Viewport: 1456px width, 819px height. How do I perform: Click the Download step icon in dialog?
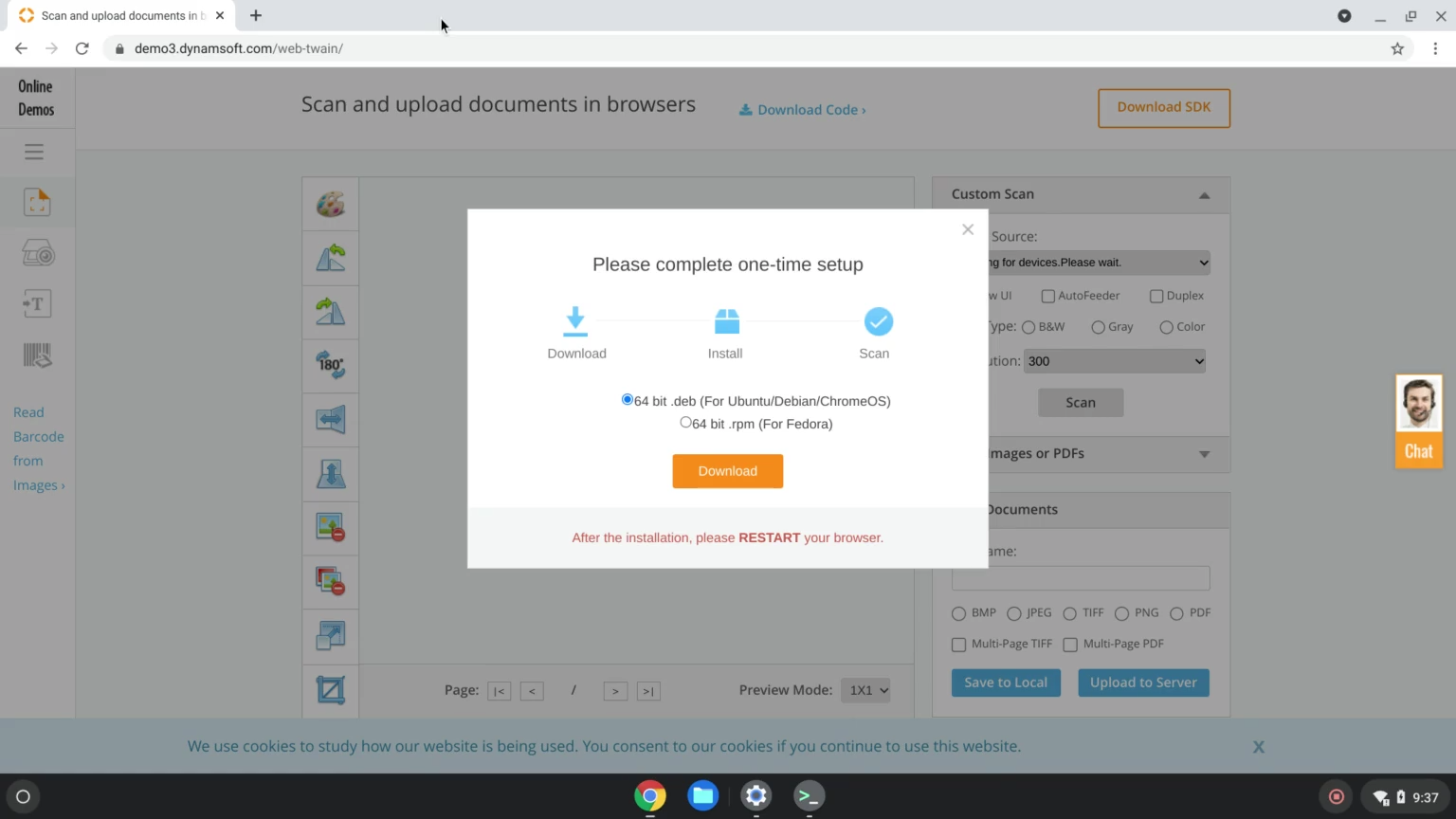coord(575,321)
